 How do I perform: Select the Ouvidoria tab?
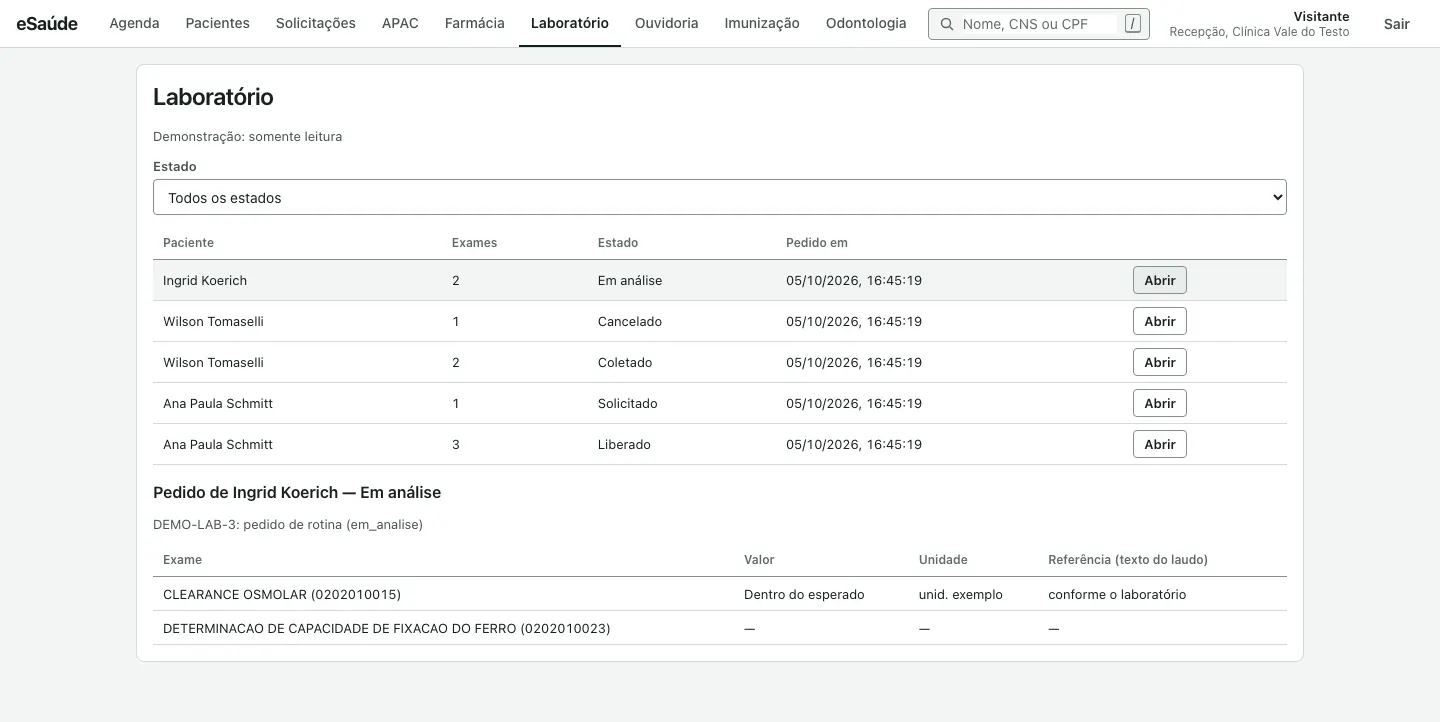(x=667, y=23)
